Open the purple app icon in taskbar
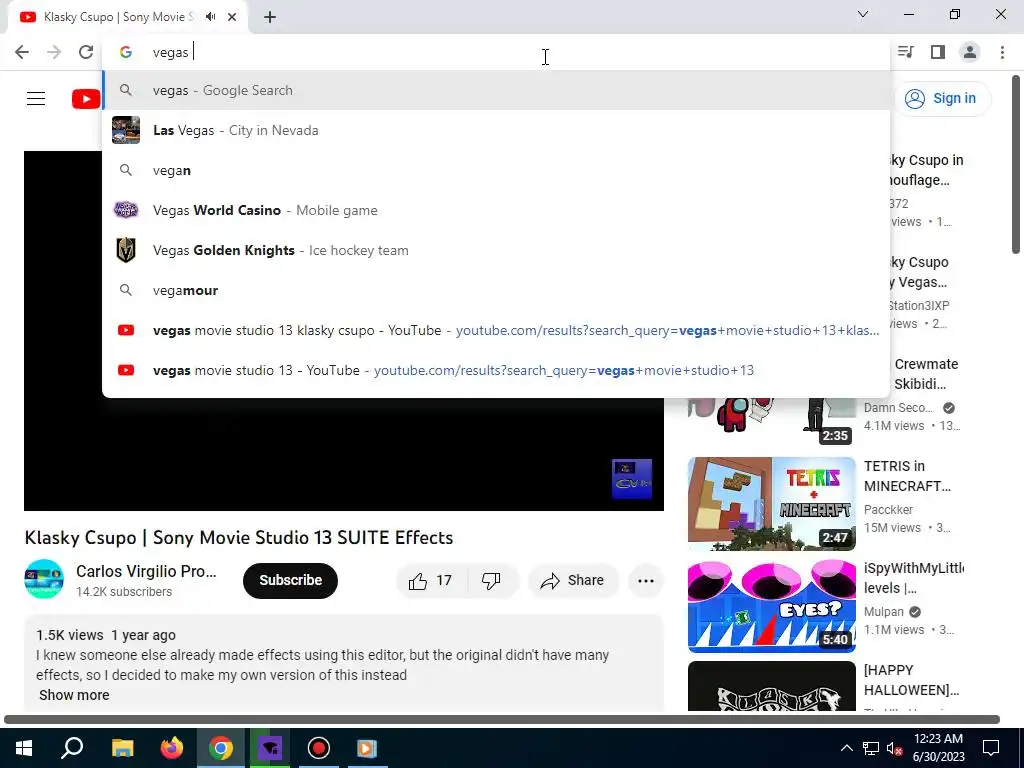Screen dimensions: 1024x768 point(270,748)
